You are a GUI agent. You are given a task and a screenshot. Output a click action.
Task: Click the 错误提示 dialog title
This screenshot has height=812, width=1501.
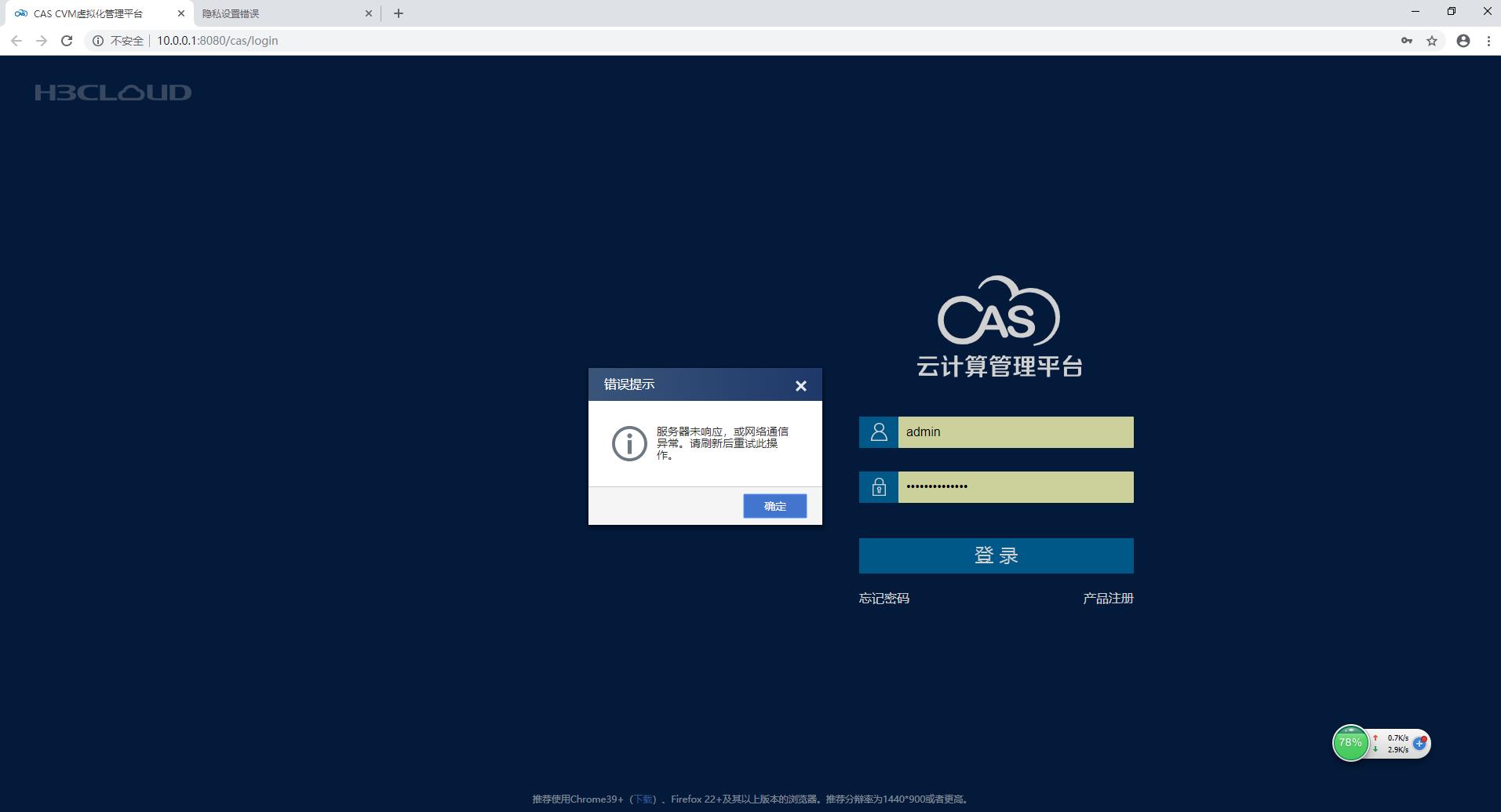[629, 384]
